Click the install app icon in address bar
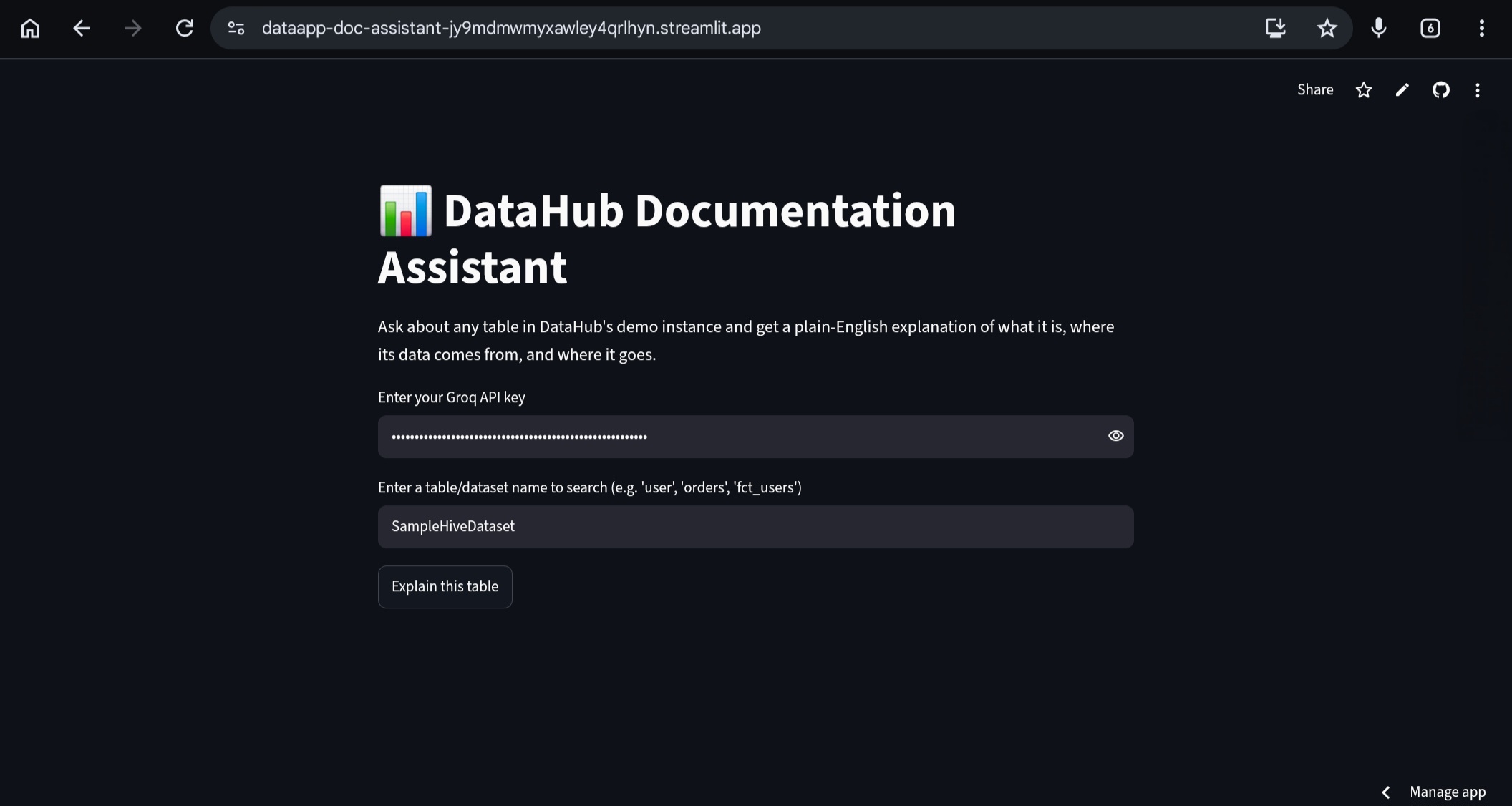This screenshot has width=1512, height=806. coord(1276,28)
